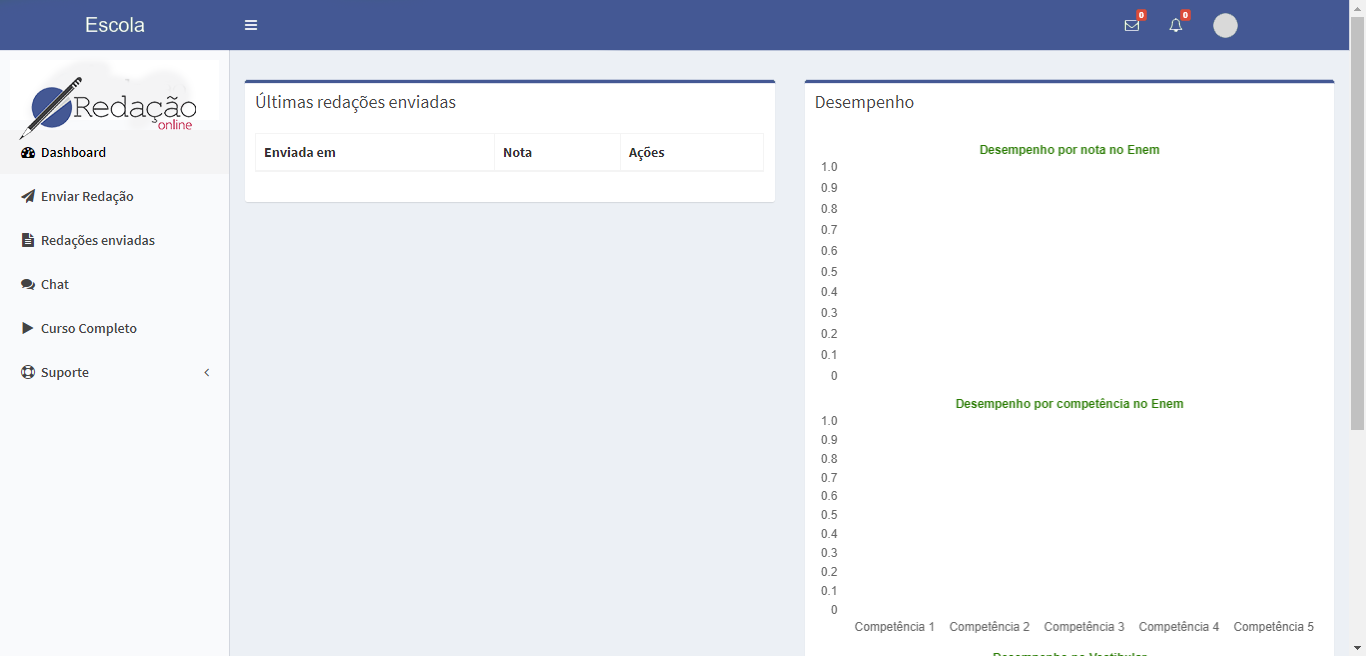
Task: Open Redações enviadas page
Action: (x=114, y=240)
